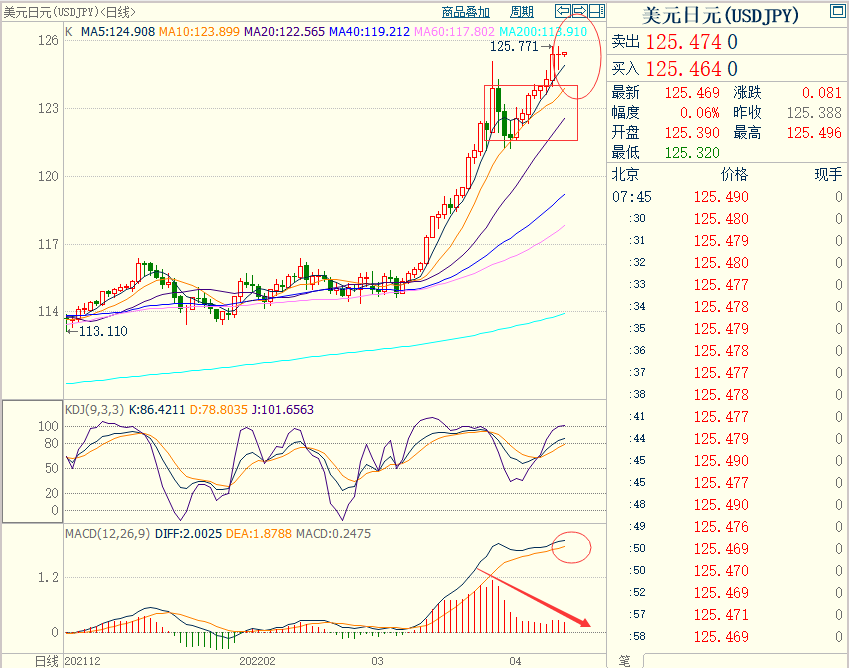Select the :41 tick row

(x=727, y=417)
